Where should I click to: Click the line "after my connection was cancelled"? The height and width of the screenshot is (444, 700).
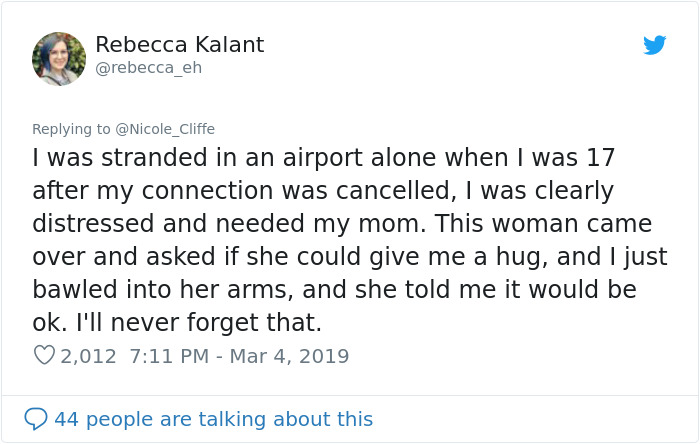click(x=323, y=190)
